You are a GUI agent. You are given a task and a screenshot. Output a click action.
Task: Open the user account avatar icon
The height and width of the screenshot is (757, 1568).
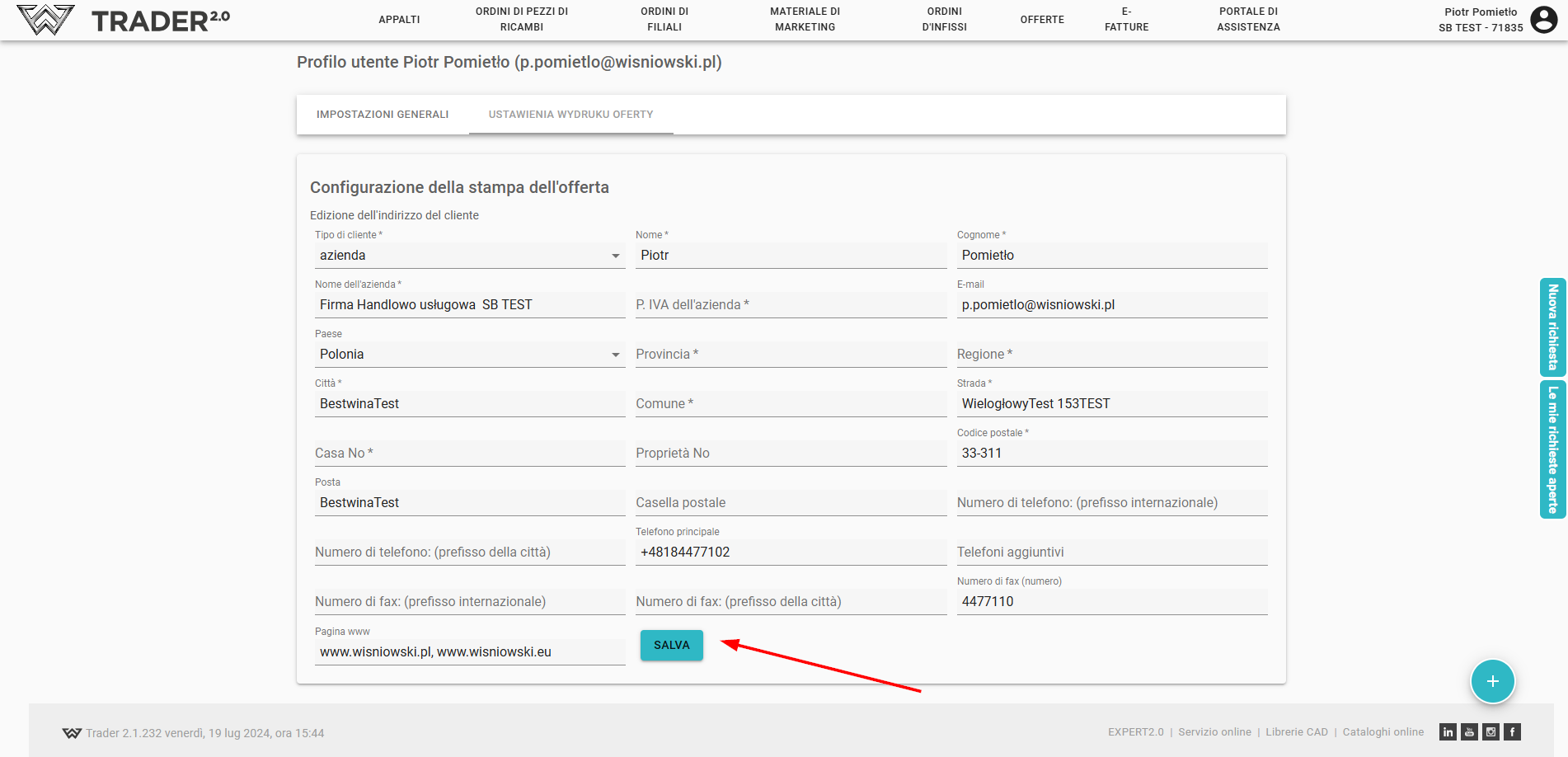1543,19
